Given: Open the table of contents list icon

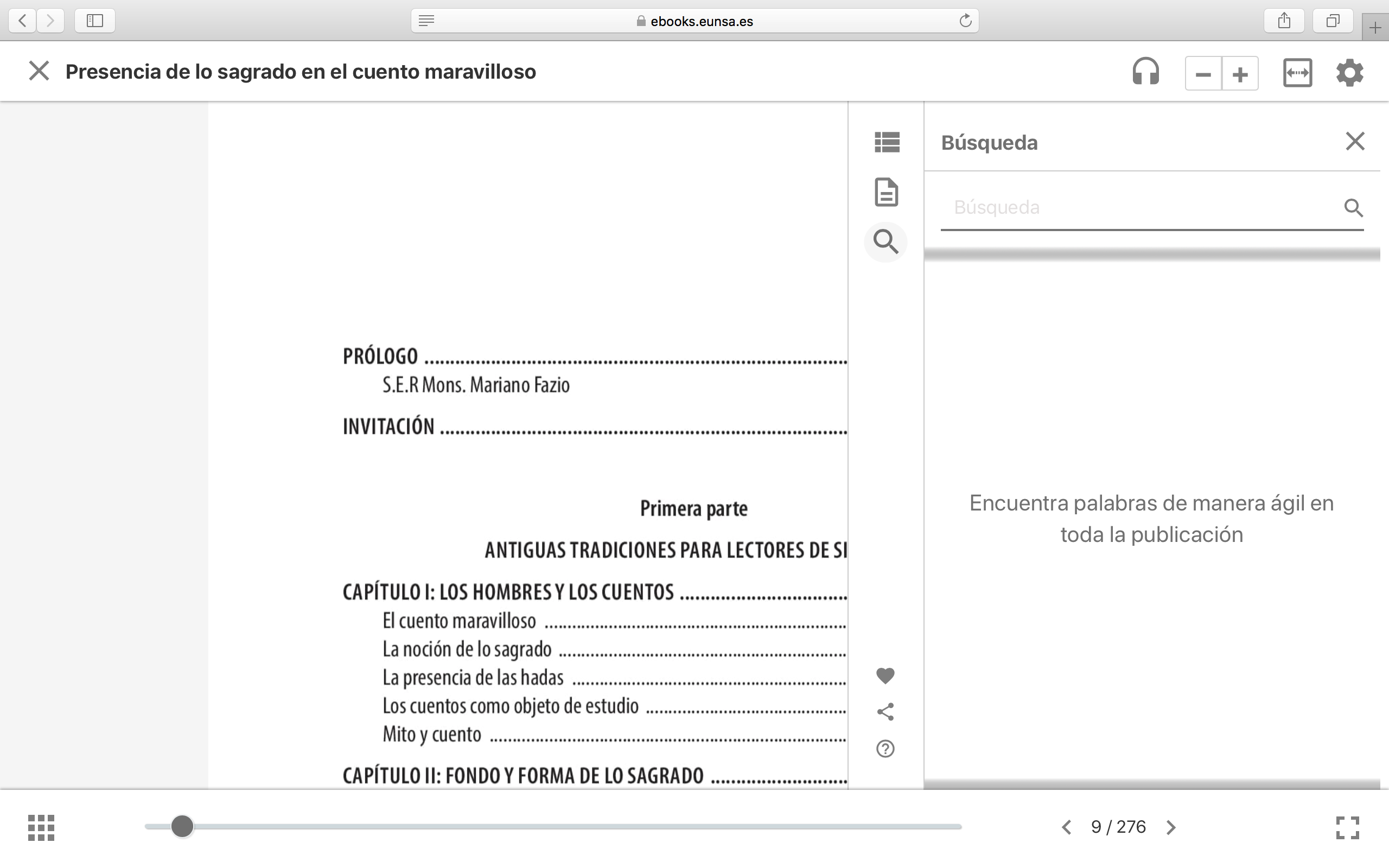Looking at the screenshot, I should coord(886,142).
